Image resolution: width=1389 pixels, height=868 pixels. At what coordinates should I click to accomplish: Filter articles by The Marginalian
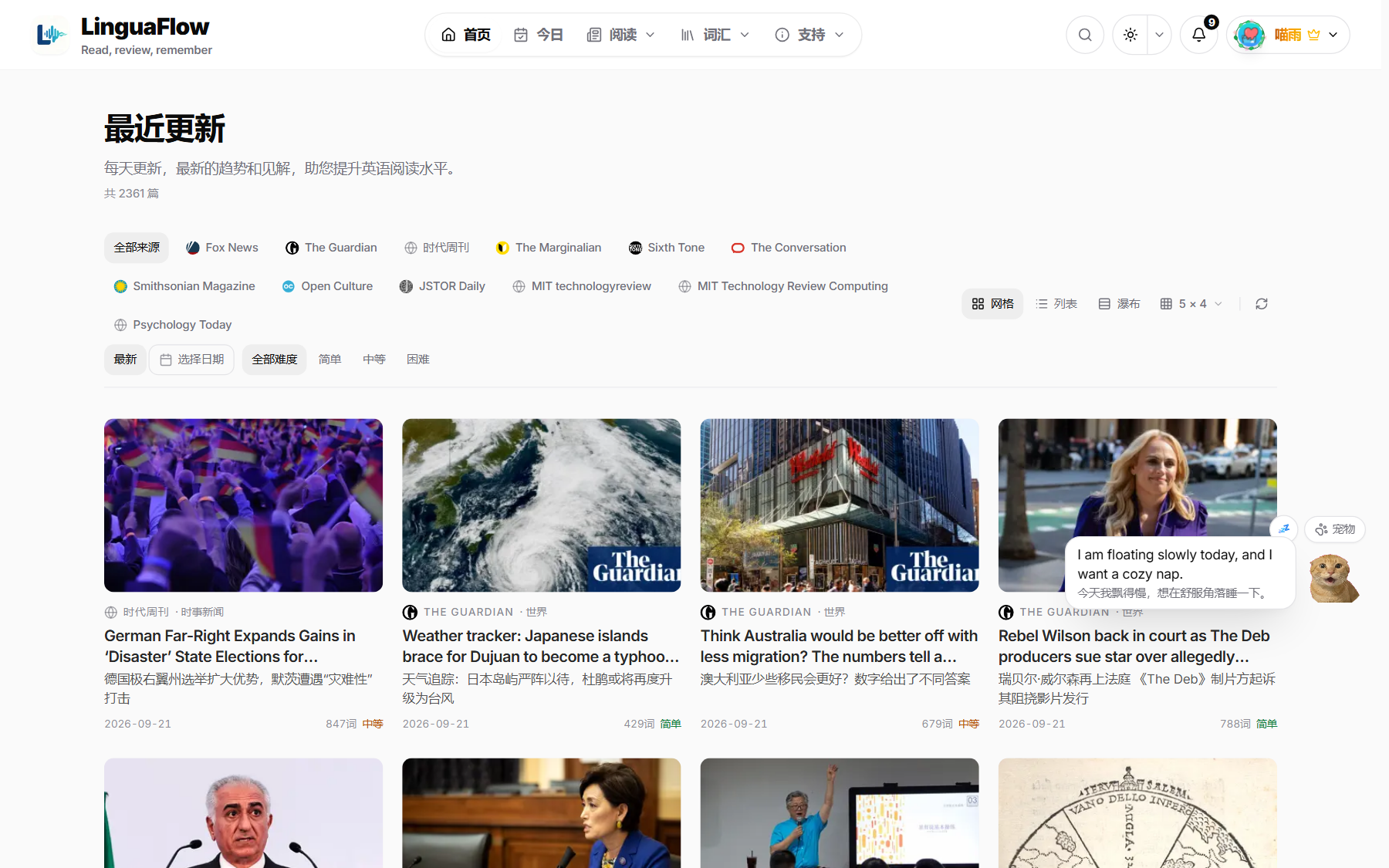pyautogui.click(x=549, y=248)
